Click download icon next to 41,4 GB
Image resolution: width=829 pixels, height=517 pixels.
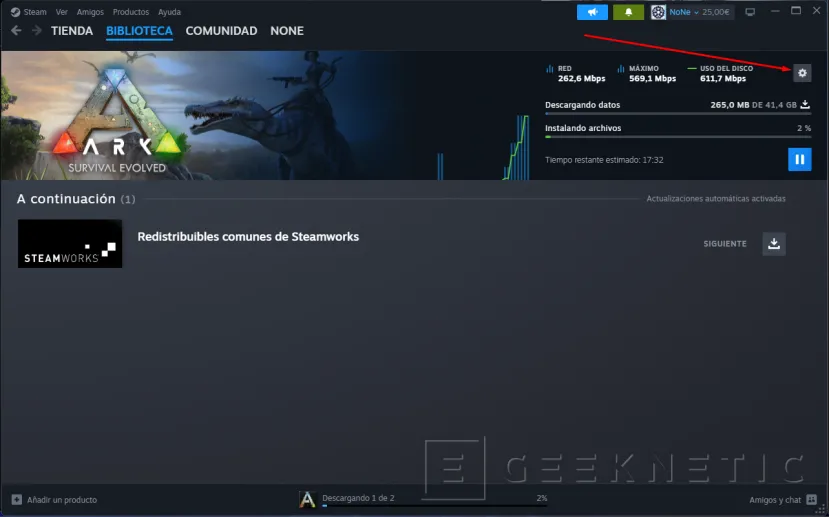tap(805, 105)
